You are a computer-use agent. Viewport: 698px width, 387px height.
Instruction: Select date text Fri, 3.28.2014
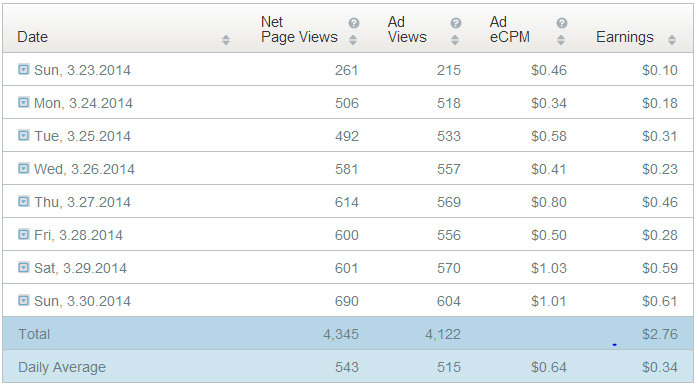pos(78,235)
